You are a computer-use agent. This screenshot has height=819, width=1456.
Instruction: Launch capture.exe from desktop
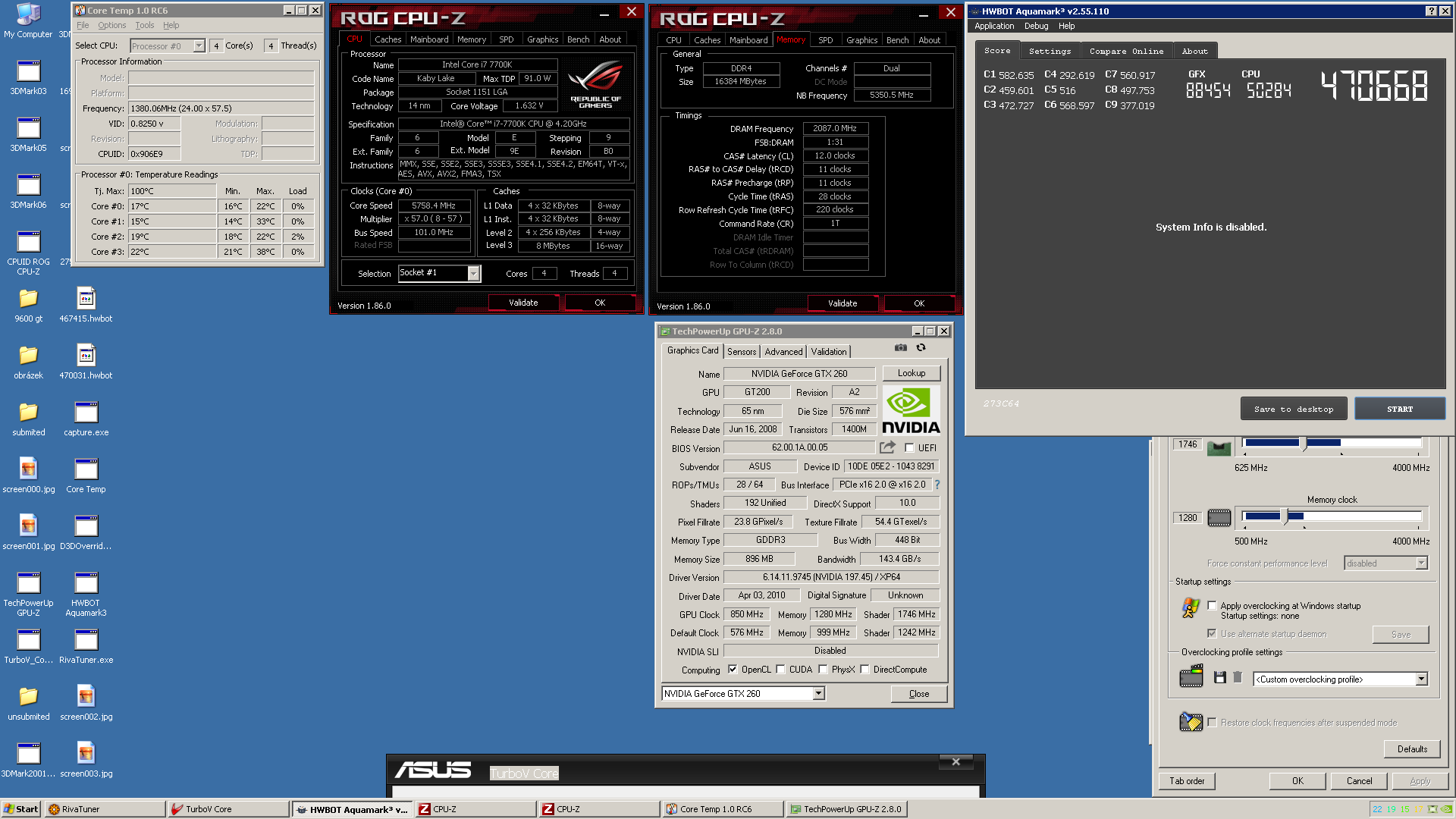click(x=86, y=419)
